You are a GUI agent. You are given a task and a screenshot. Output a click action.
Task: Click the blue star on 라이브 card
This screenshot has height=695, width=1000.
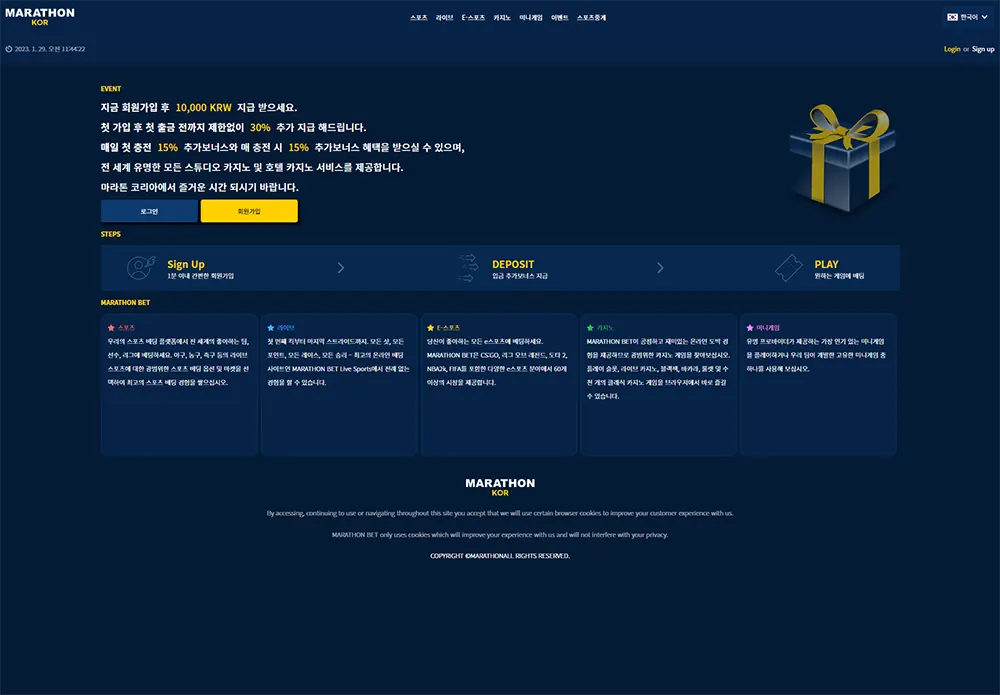[270, 328]
